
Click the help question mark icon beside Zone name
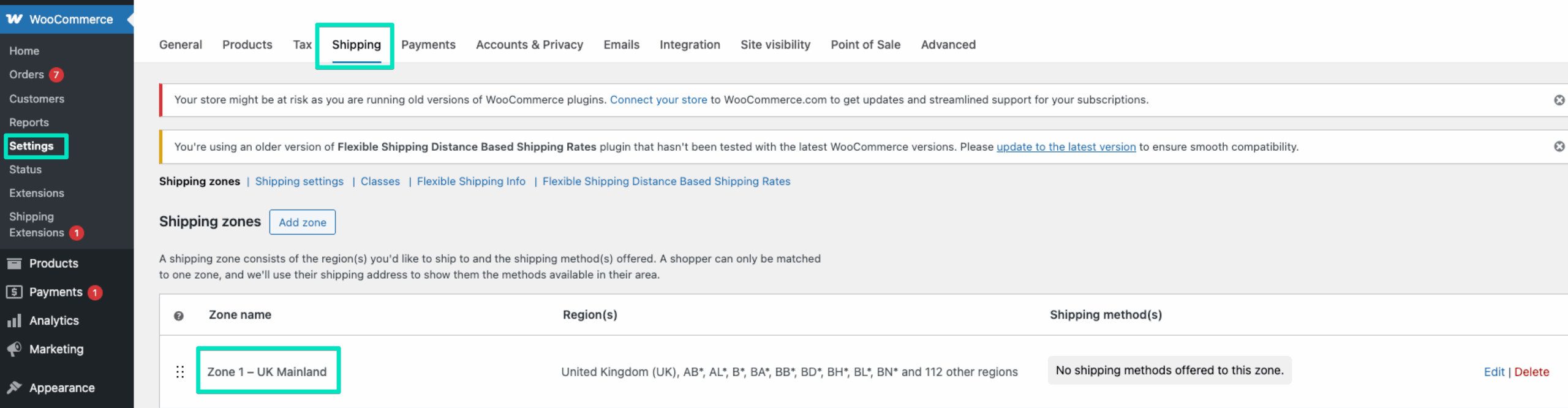point(179,315)
